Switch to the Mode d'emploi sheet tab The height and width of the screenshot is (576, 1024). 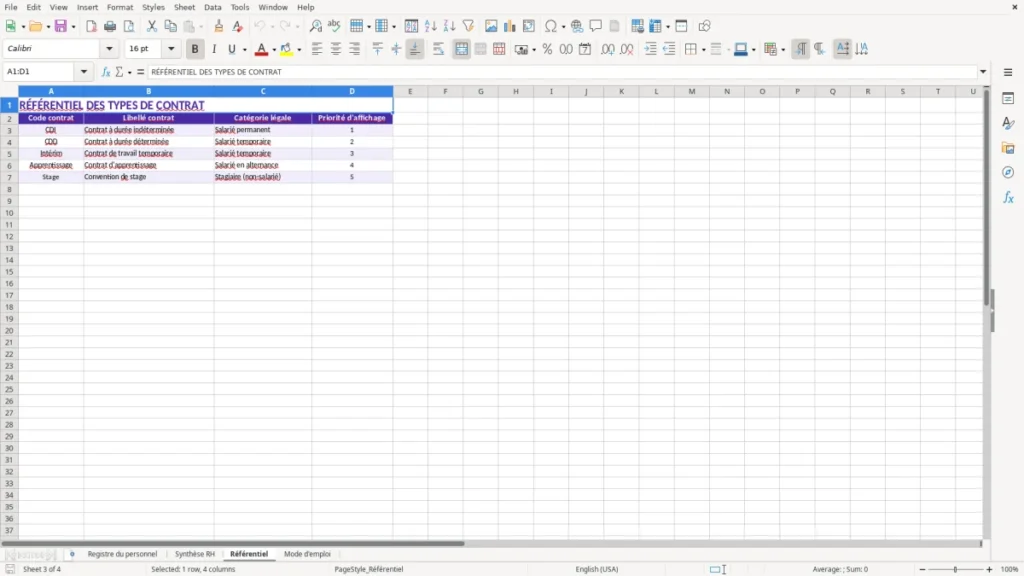(x=307, y=554)
